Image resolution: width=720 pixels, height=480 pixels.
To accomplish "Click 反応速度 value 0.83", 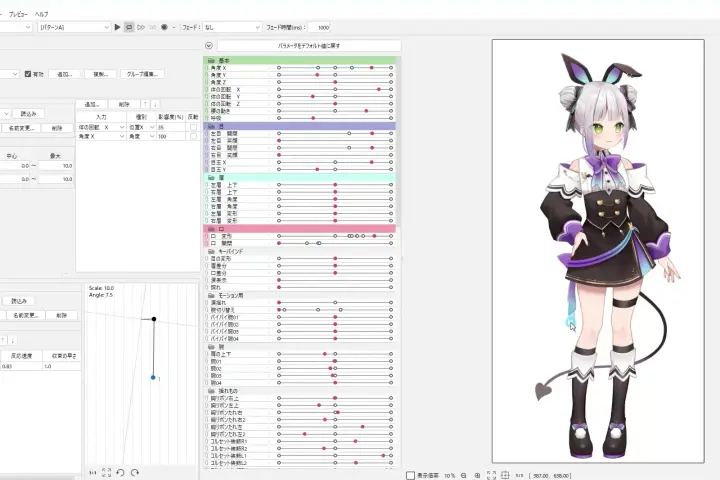I will pyautogui.click(x=21, y=367).
